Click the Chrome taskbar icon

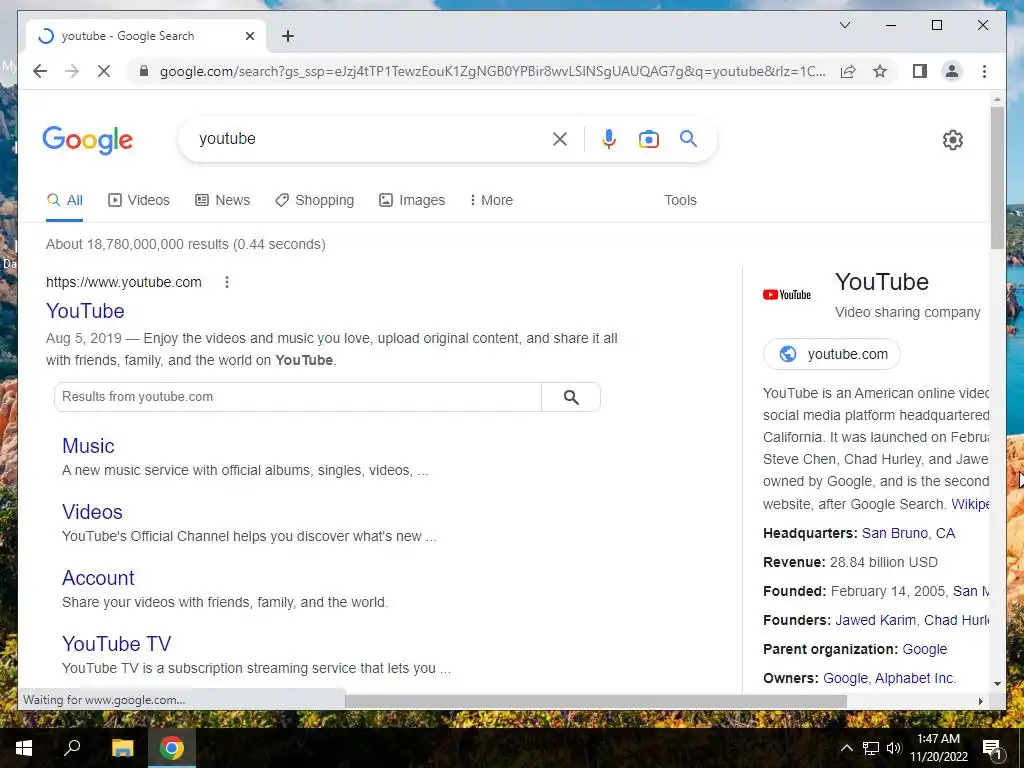click(x=172, y=748)
